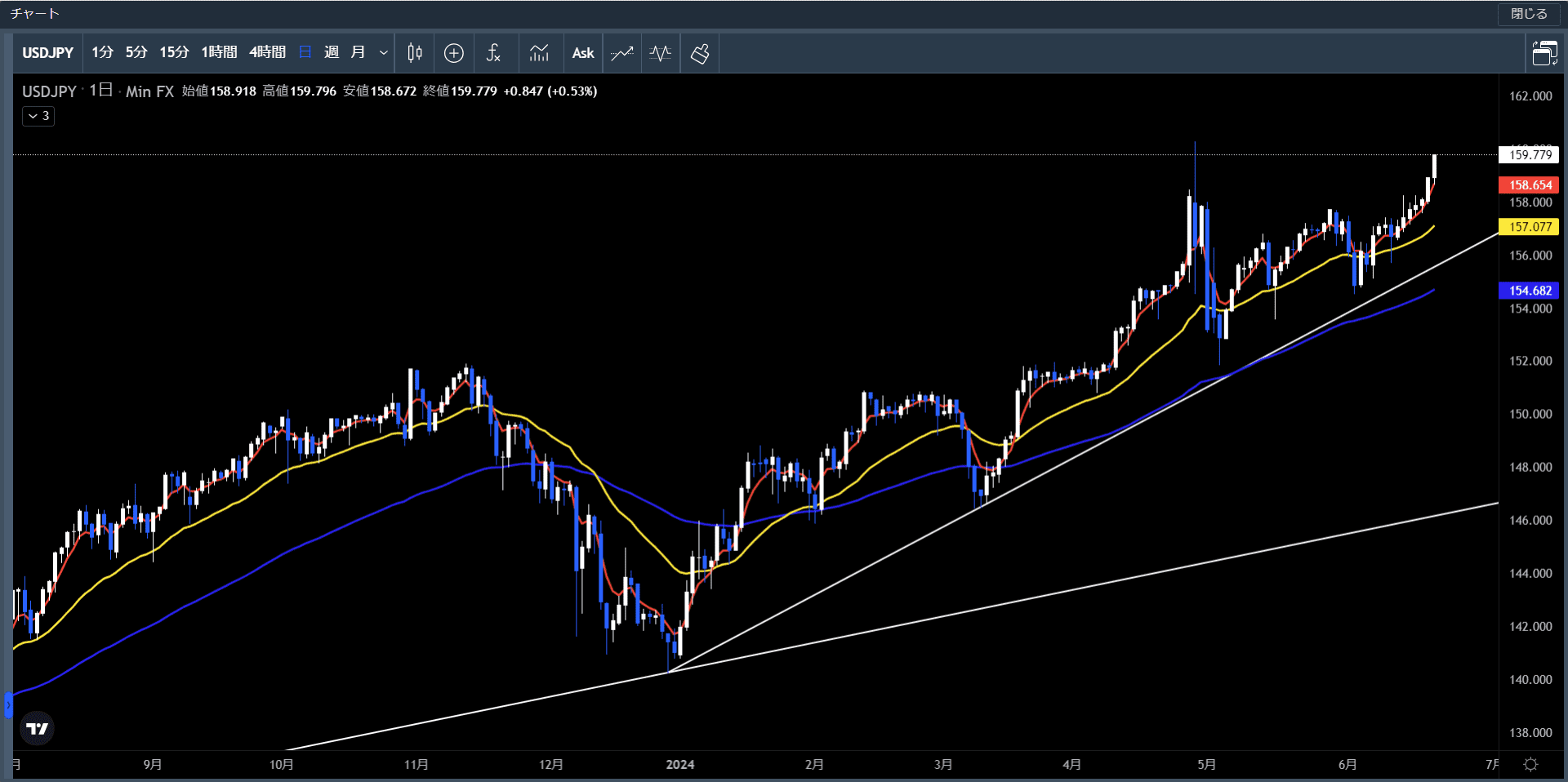This screenshot has height=782, width=1568.
Task: Click the 2024 time axis label
Action: (x=679, y=765)
